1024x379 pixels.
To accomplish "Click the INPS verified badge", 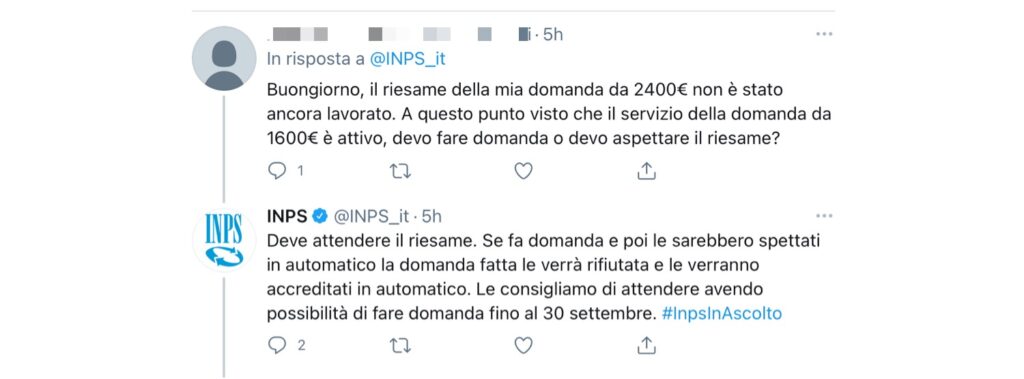I will (321, 216).
